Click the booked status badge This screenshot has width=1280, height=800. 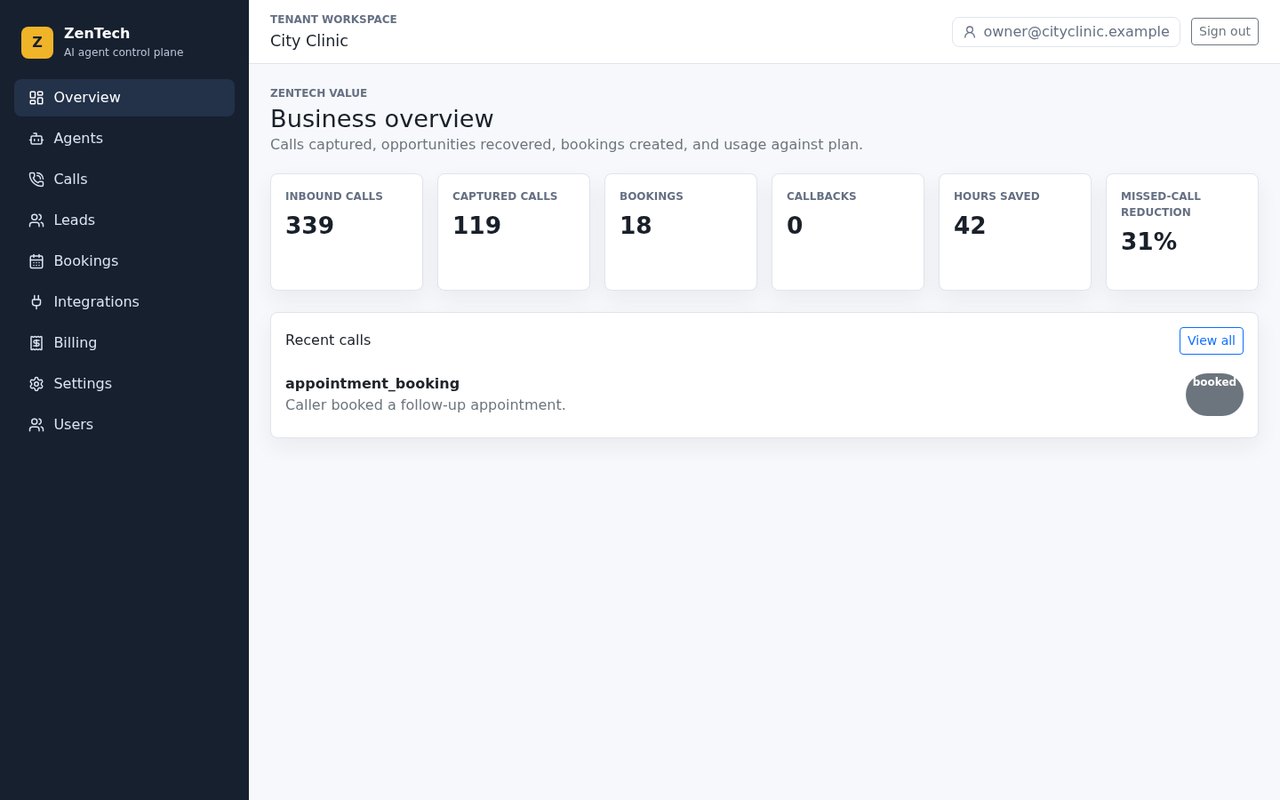click(x=1214, y=394)
